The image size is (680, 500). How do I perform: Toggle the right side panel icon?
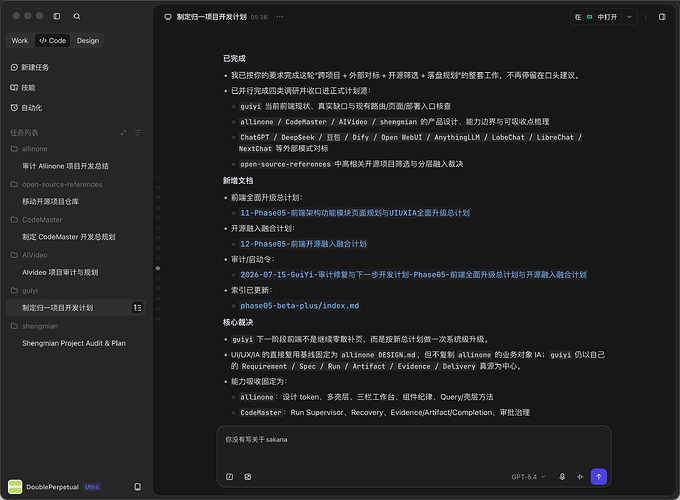pos(662,17)
